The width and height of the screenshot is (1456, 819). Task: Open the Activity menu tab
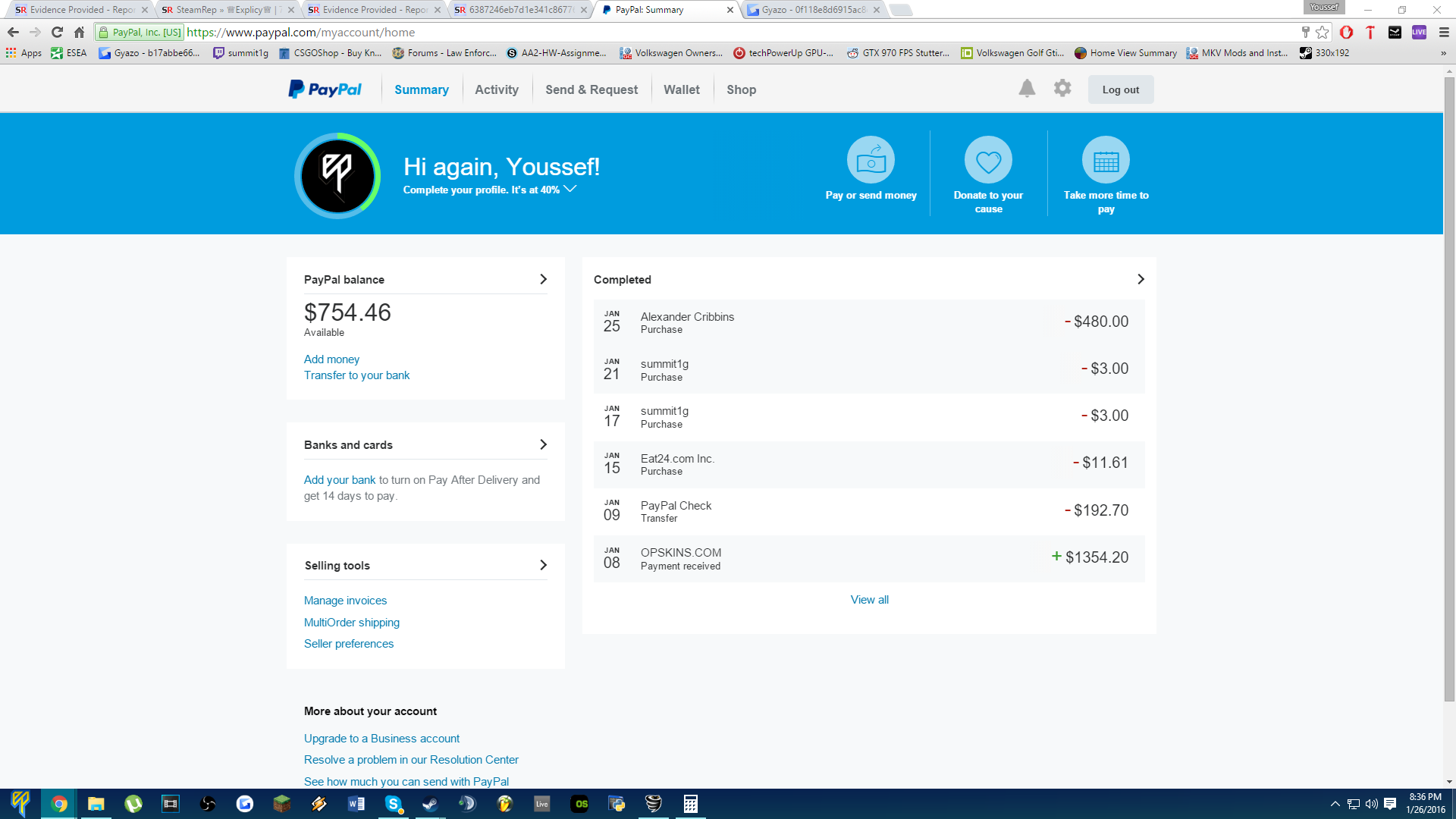coord(497,89)
